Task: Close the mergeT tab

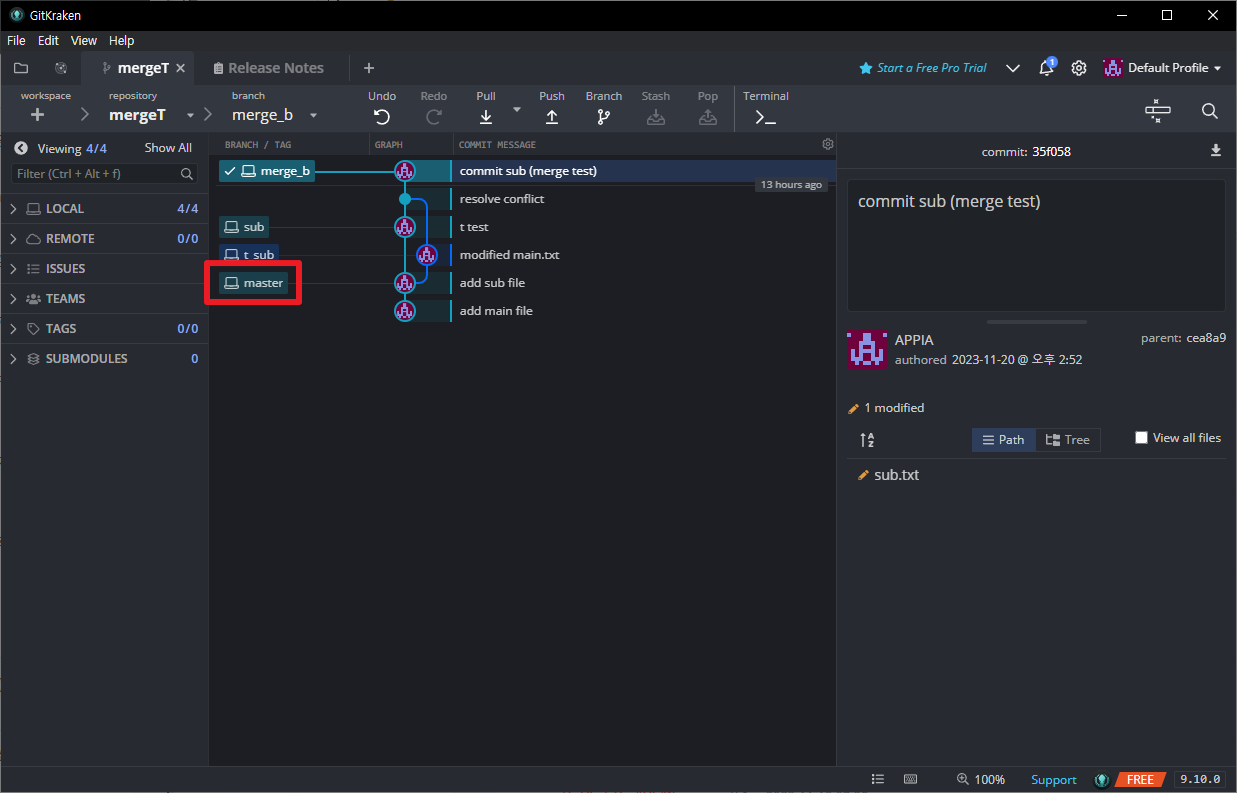Action: [x=181, y=68]
